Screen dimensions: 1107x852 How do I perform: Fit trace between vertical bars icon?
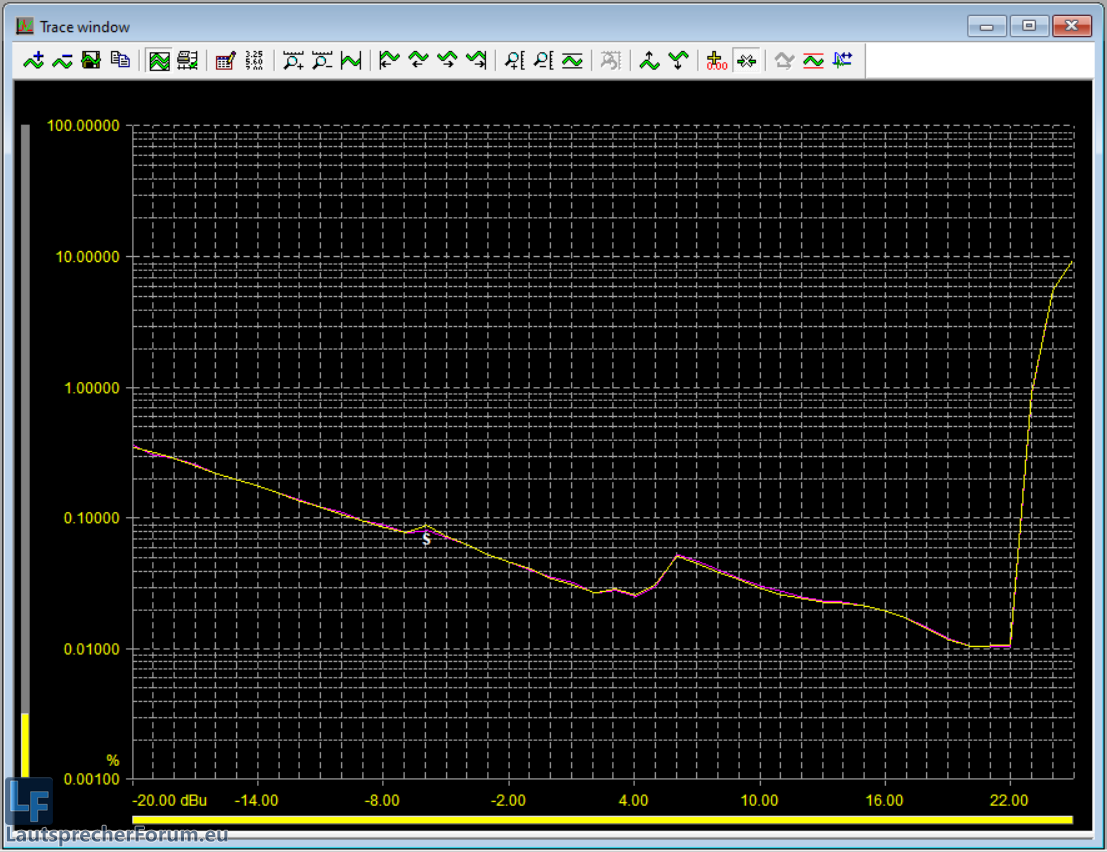coord(351,61)
